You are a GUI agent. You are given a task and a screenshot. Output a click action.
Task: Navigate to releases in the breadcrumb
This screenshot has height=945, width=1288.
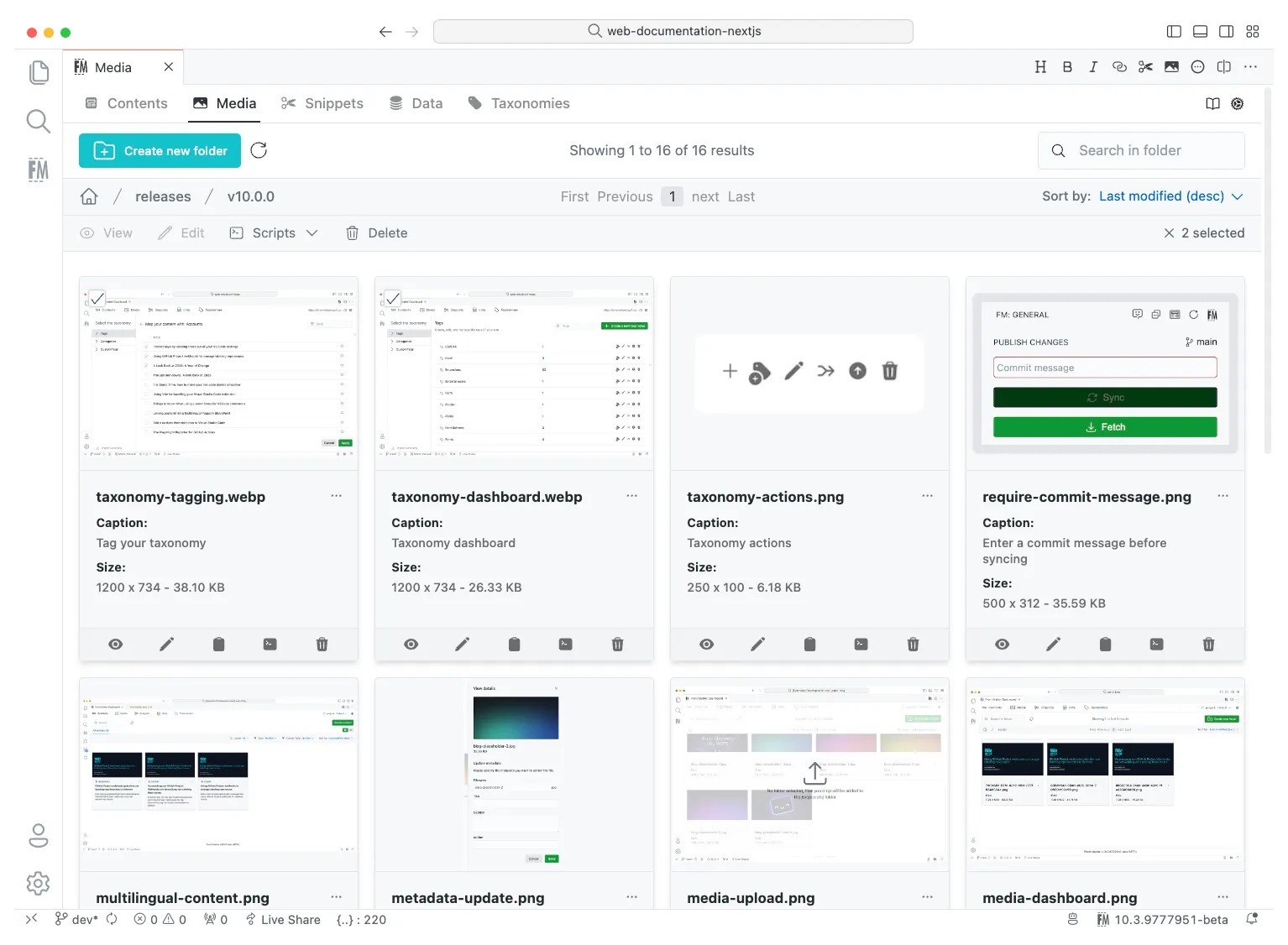tap(163, 196)
